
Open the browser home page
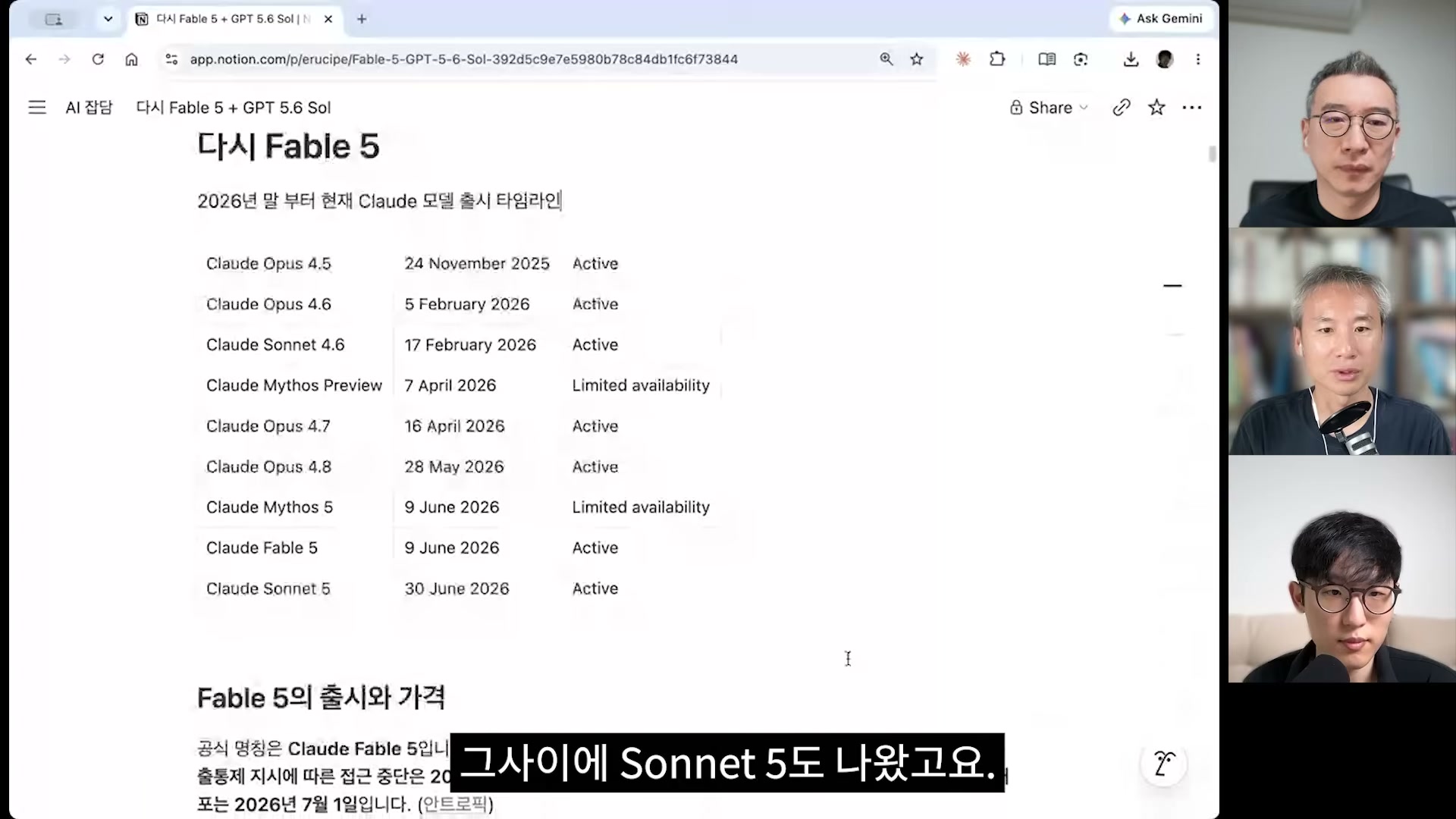pyautogui.click(x=131, y=59)
